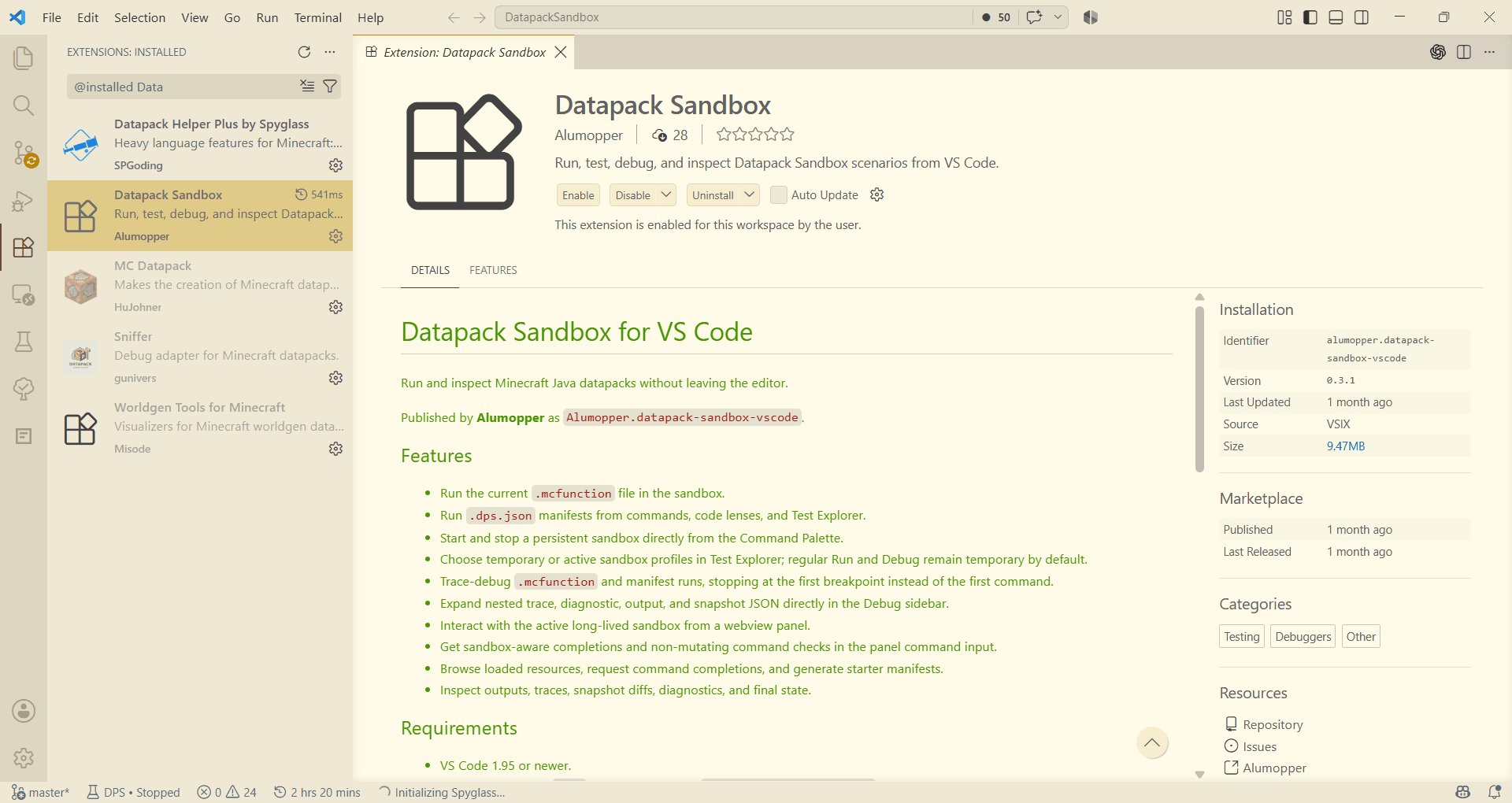Click the Debuggers category tag
Screen dimensions: 1512x803
click(1303, 636)
